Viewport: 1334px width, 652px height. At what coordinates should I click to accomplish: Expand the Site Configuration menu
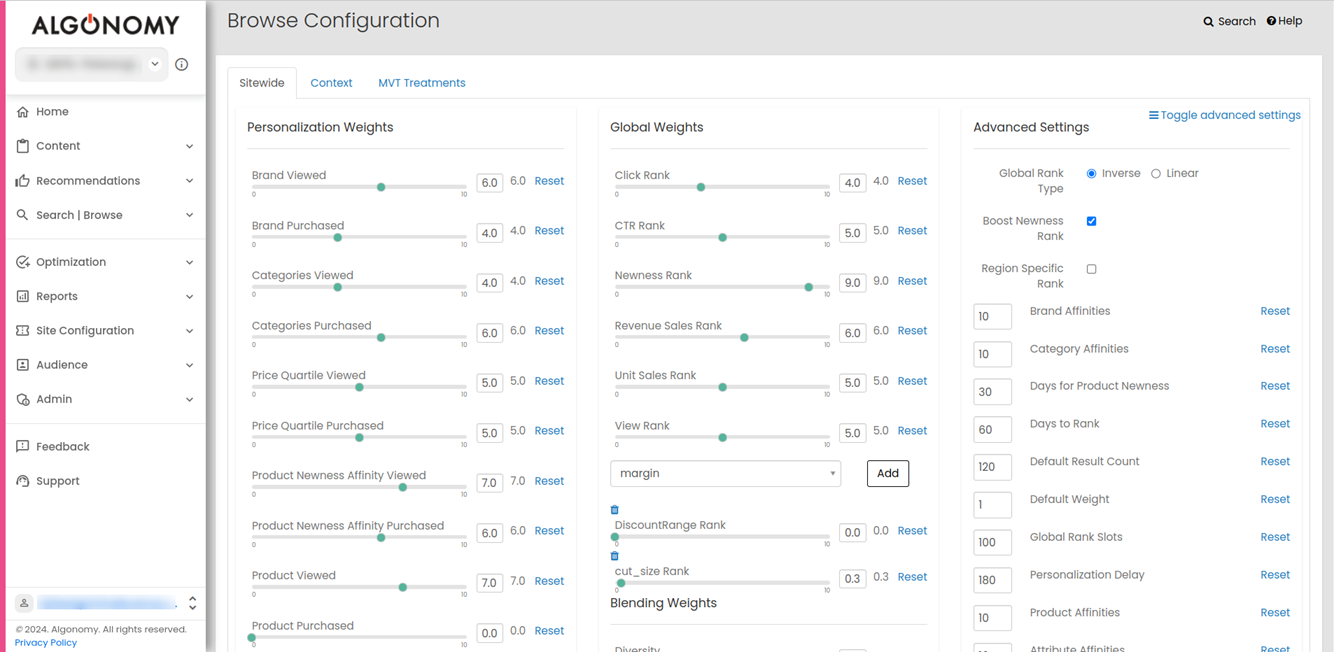(105, 331)
